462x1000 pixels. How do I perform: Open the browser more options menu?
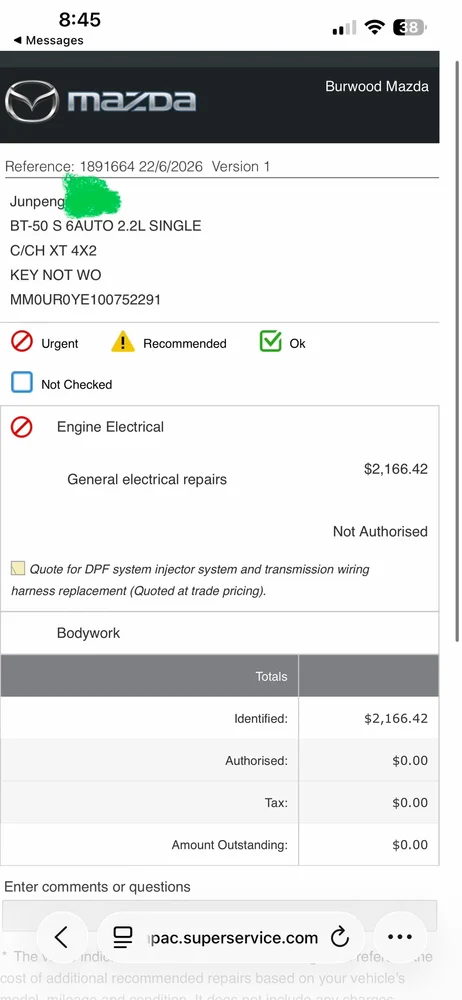400,937
